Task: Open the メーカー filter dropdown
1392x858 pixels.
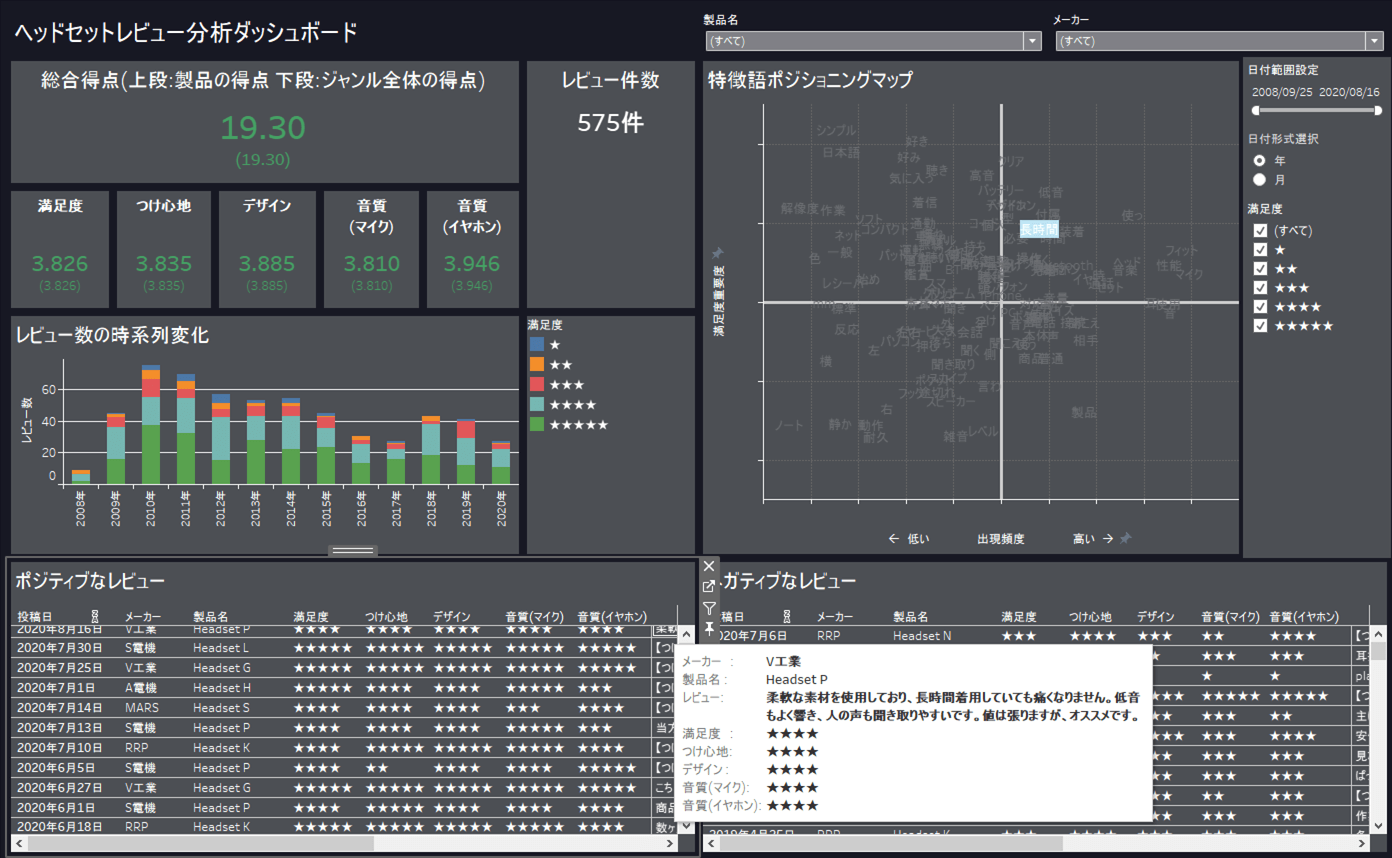Action: point(1374,41)
